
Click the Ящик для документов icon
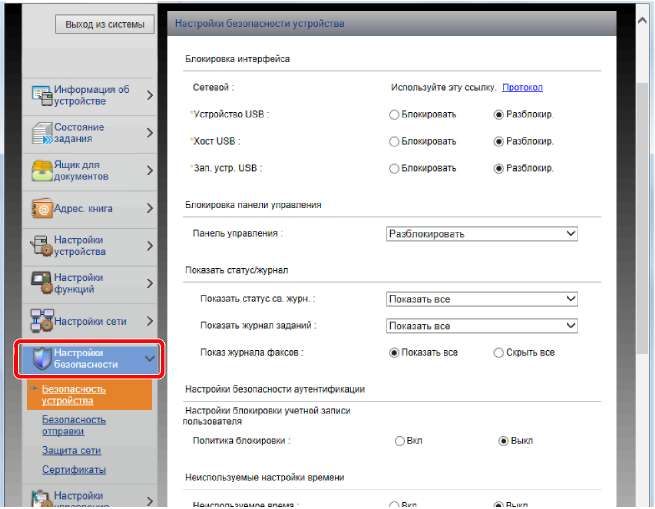41,170
